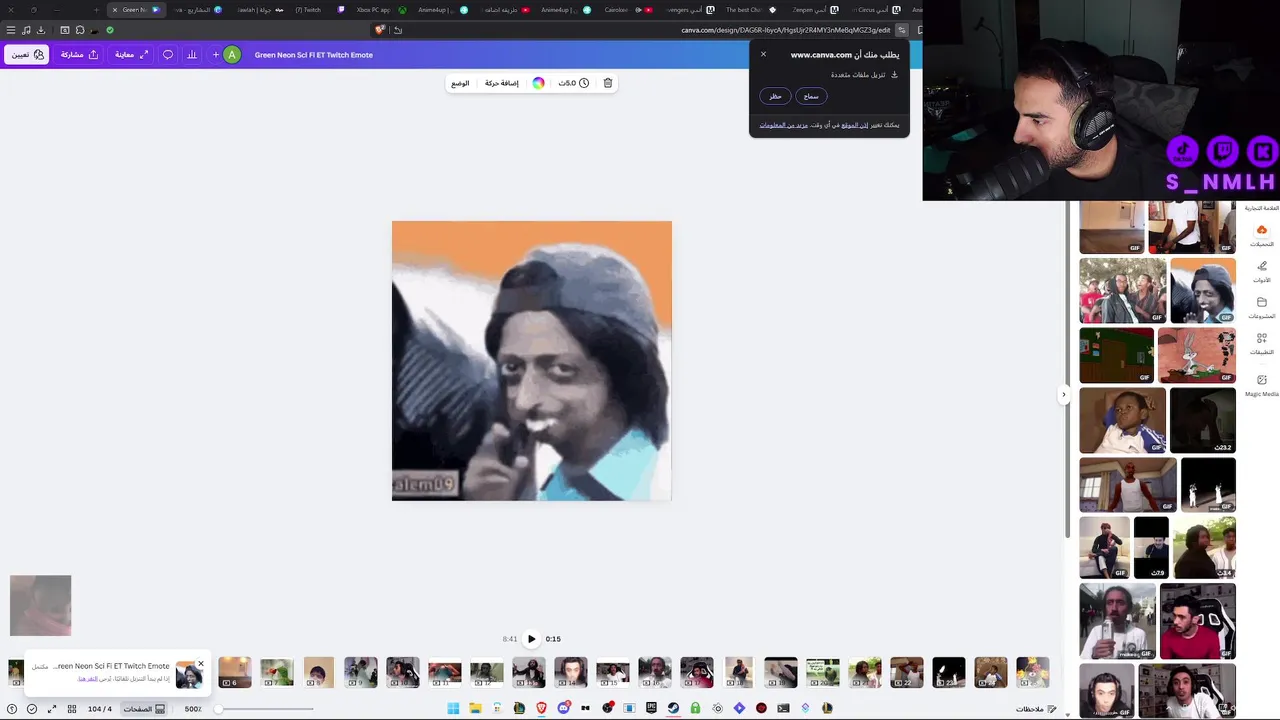
Task: Select timeline page thumbnail 9
Action: (x=361, y=673)
